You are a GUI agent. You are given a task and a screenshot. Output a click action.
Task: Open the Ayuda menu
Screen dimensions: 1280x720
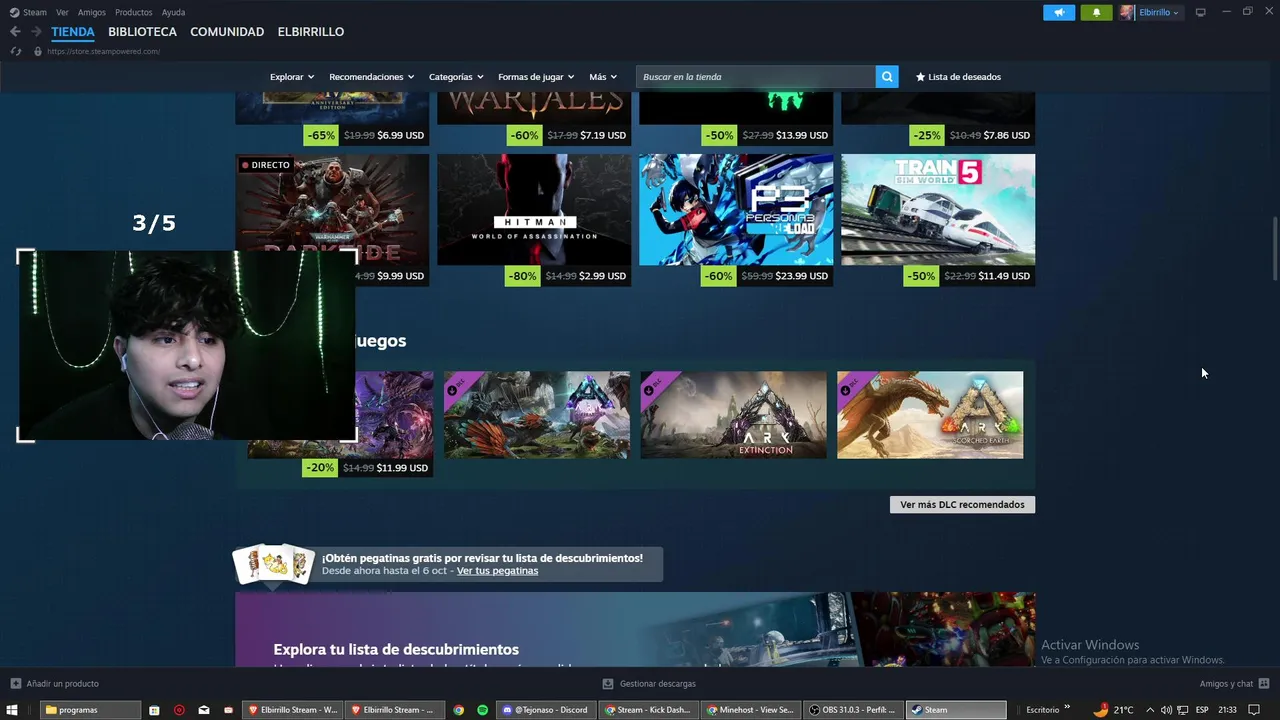click(x=173, y=12)
